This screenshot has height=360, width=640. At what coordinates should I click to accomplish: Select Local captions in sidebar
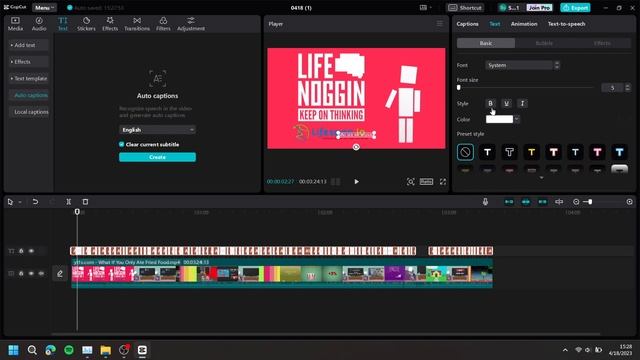coord(29,112)
